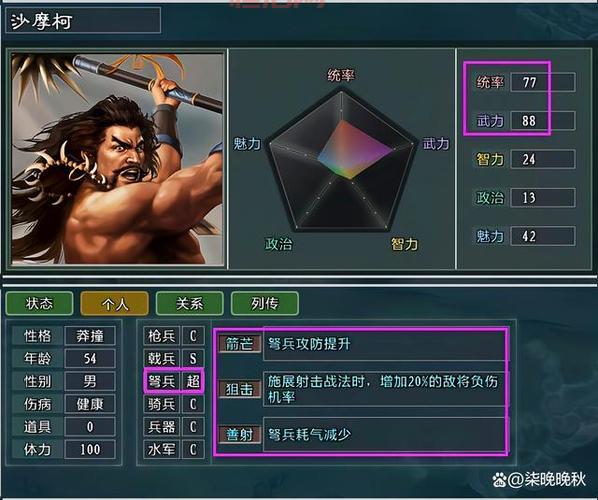Click the pentagon stat radar chart

(341, 160)
